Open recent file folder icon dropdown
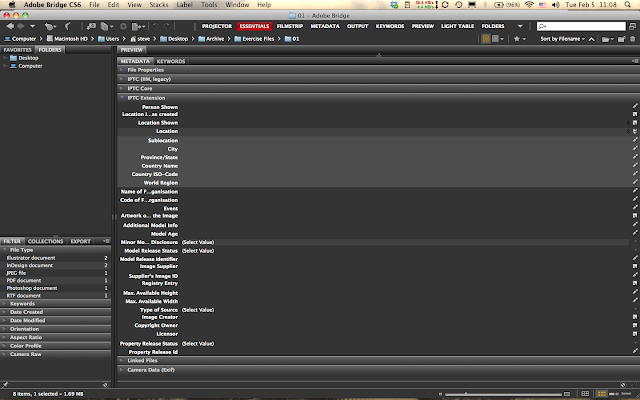Screen dimensions: 640x400 point(608,39)
